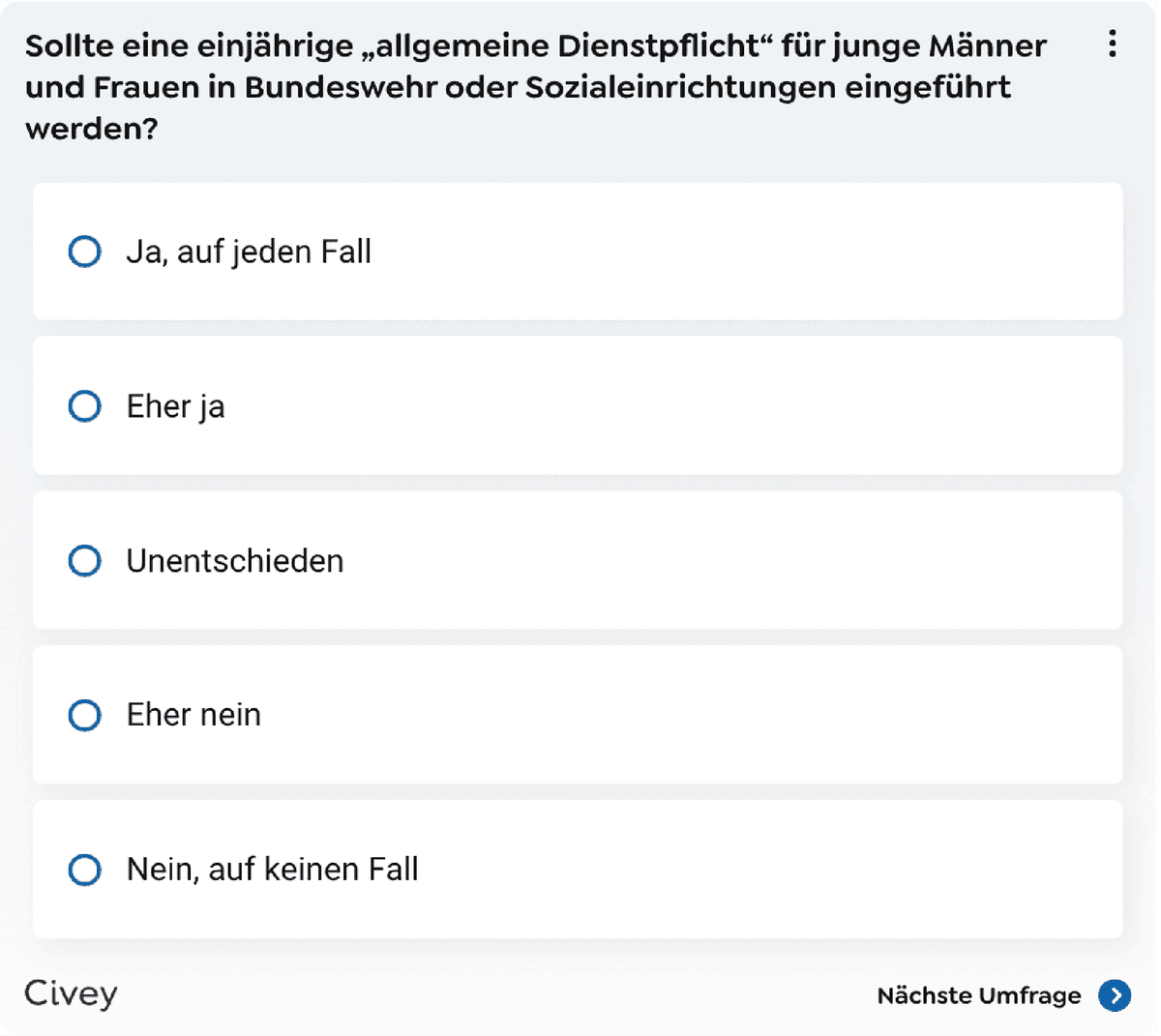Viewport: 1161px width, 1036px height.
Task: Click the 'Nein, auf keinen Fall' answer card
Action: pos(580,870)
